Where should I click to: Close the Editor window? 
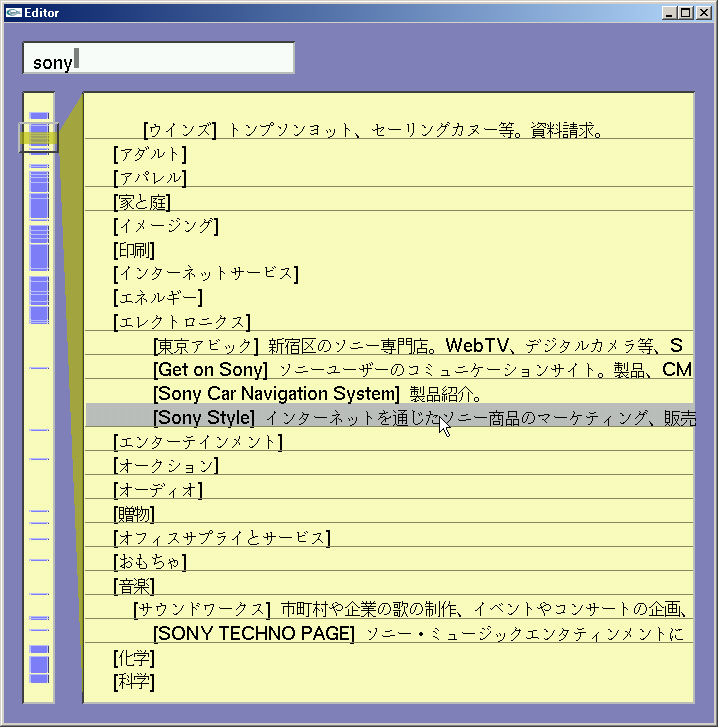pos(704,13)
